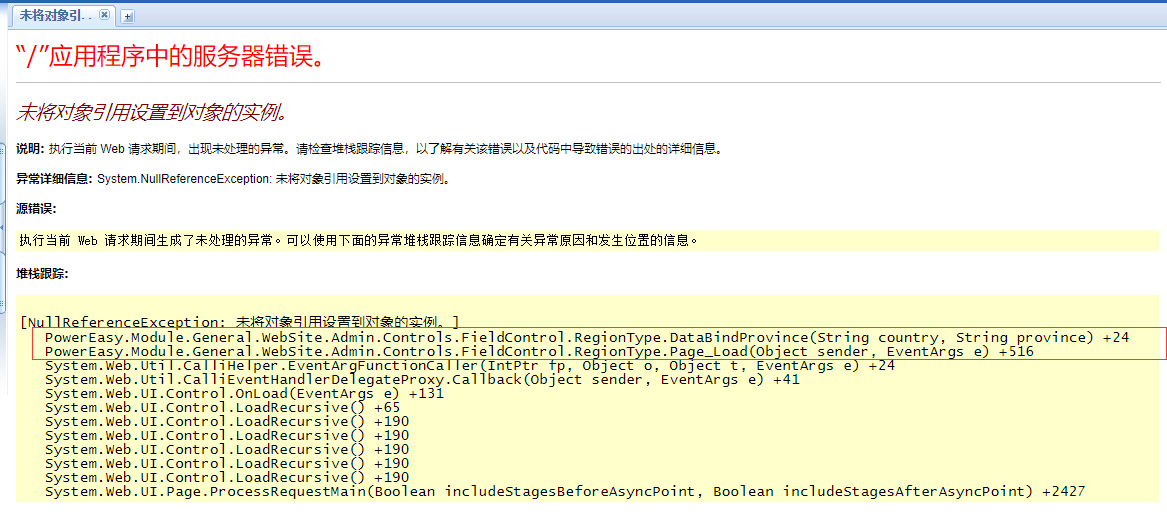
Task: Open a new tab with plus button
Action: point(128,16)
